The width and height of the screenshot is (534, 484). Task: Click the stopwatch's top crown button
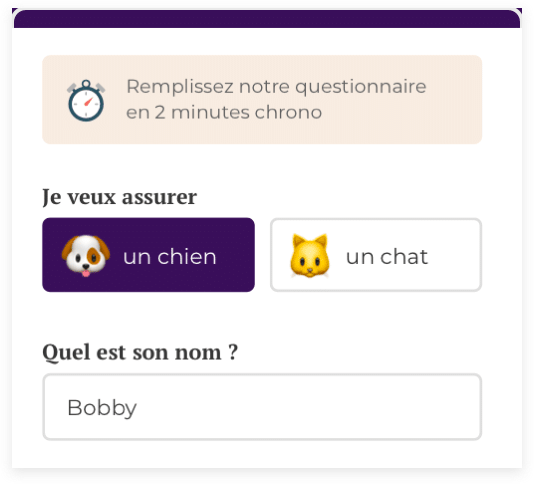click(86, 83)
